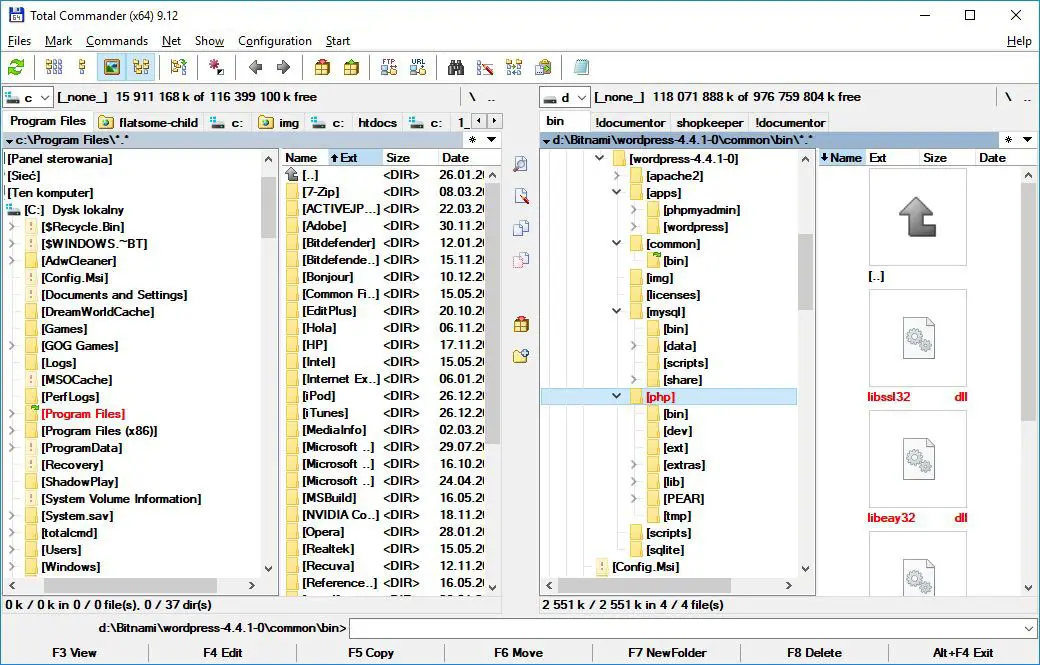Click the synchronize directories icon
The height and width of the screenshot is (665, 1040).
point(514,67)
